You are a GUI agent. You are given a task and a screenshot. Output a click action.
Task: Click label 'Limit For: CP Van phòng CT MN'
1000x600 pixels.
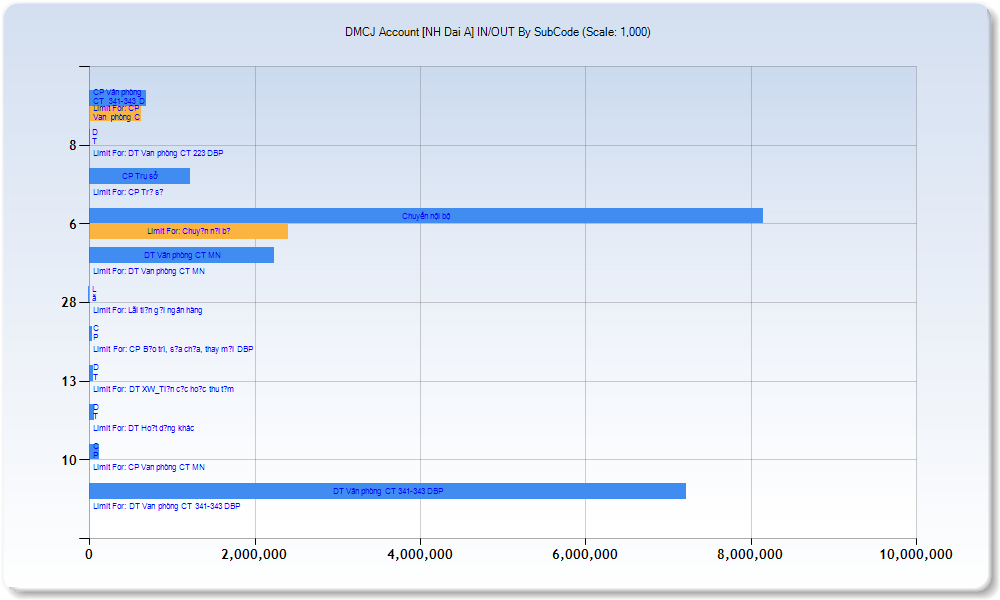[x=149, y=467]
